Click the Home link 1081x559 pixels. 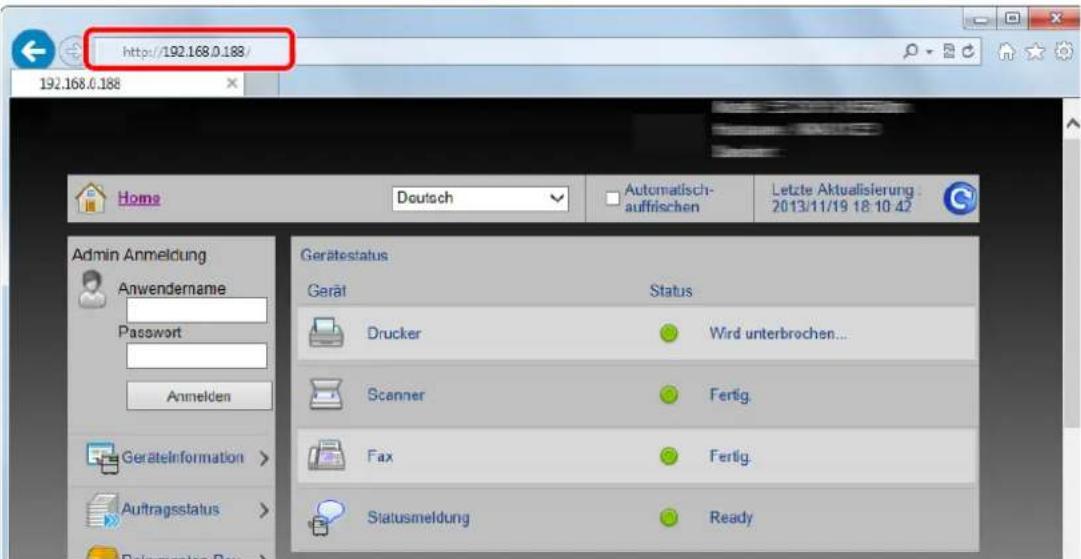coord(139,199)
